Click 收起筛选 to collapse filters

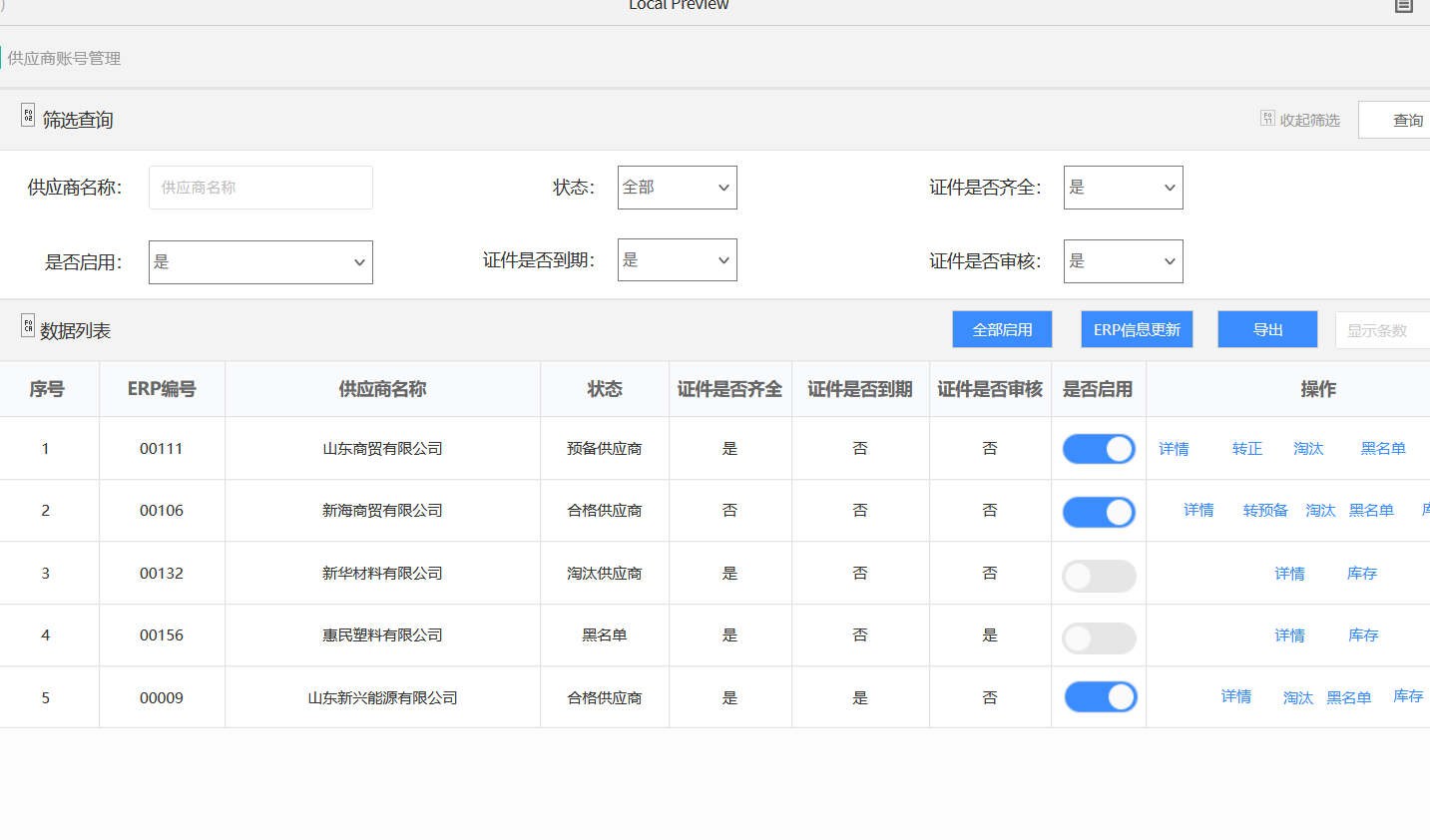(x=1309, y=120)
